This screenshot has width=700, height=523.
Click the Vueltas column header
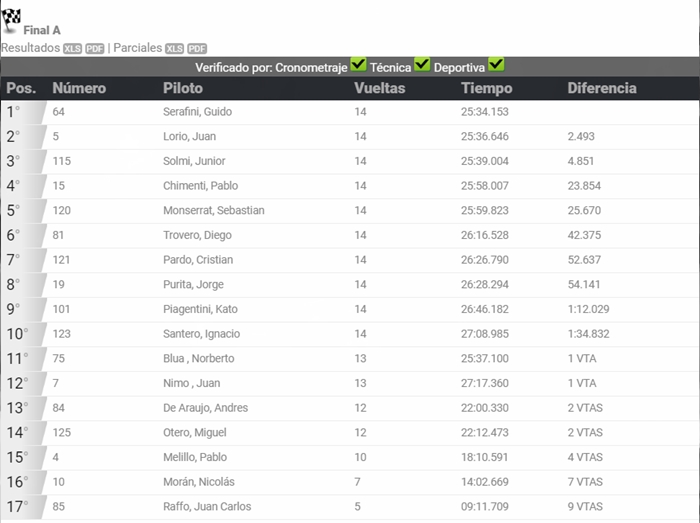click(380, 88)
